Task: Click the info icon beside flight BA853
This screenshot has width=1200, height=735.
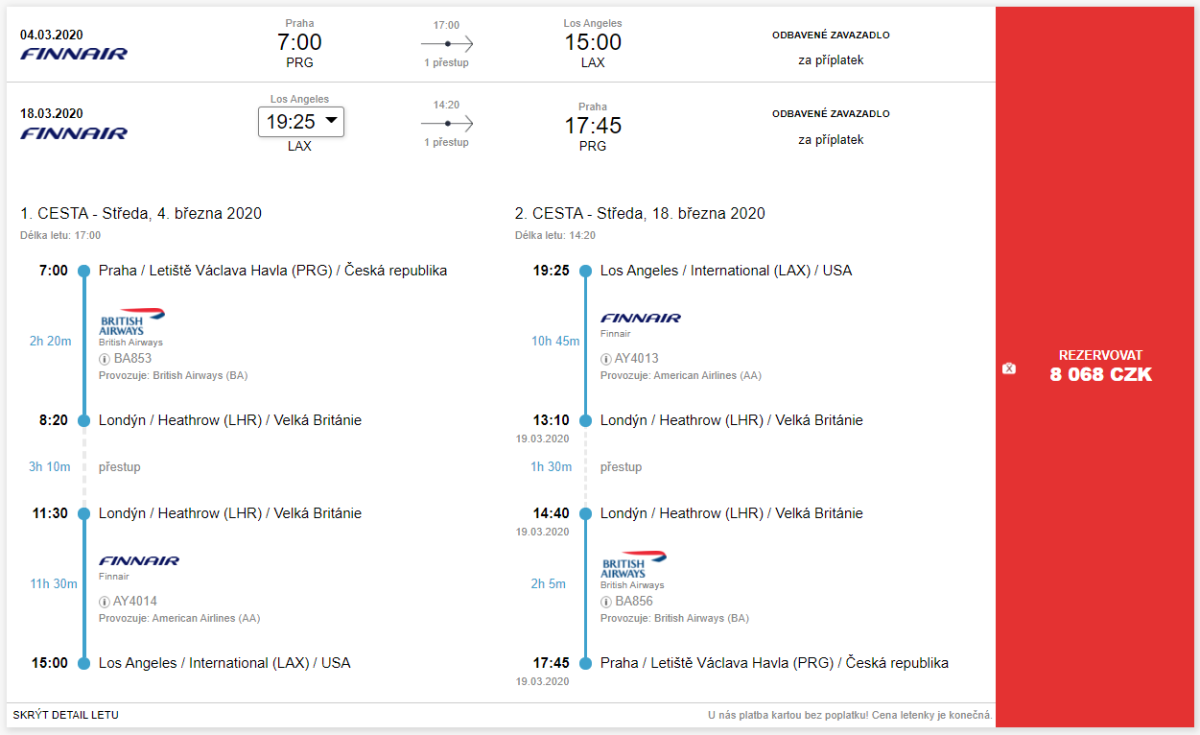Action: pos(104,359)
